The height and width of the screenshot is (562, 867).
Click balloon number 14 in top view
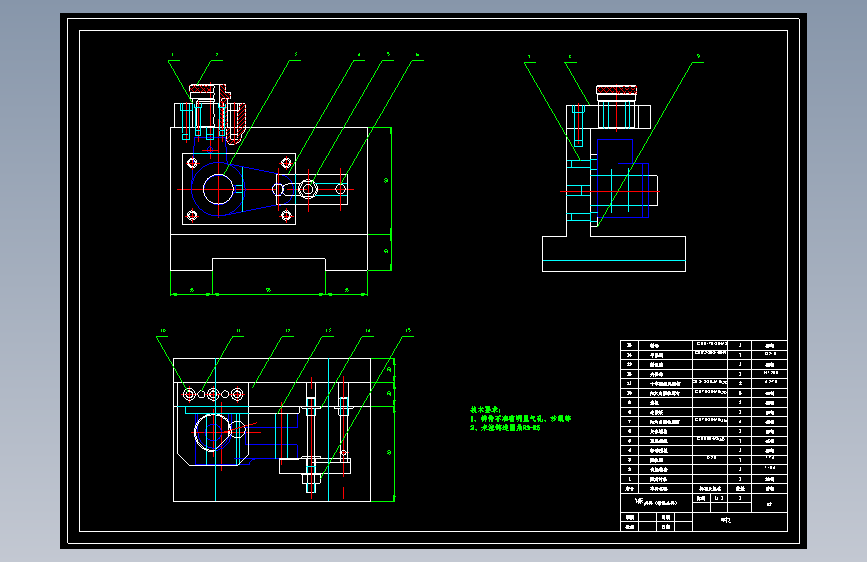click(368, 331)
